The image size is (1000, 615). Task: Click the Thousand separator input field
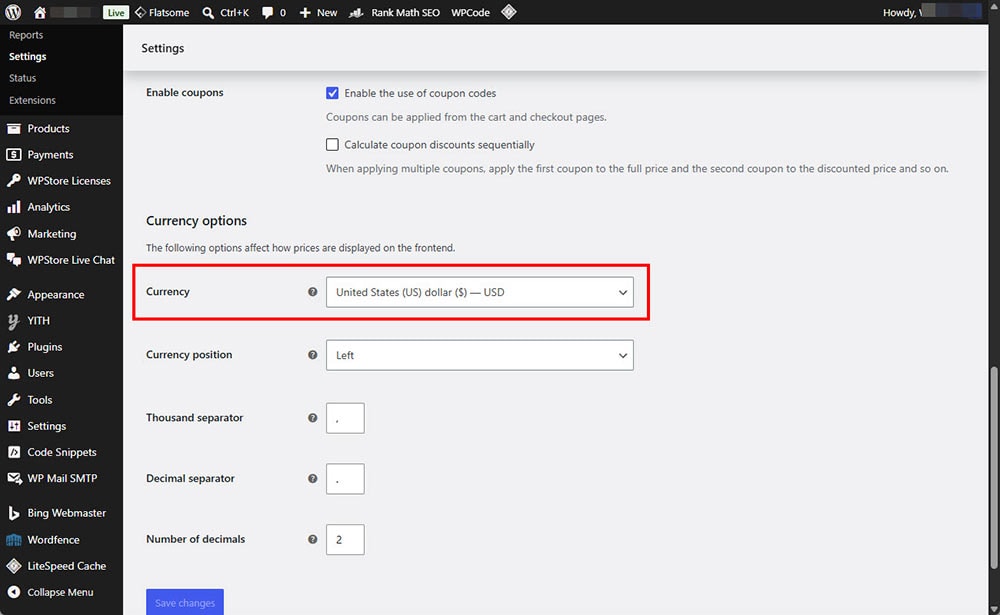tap(345, 418)
